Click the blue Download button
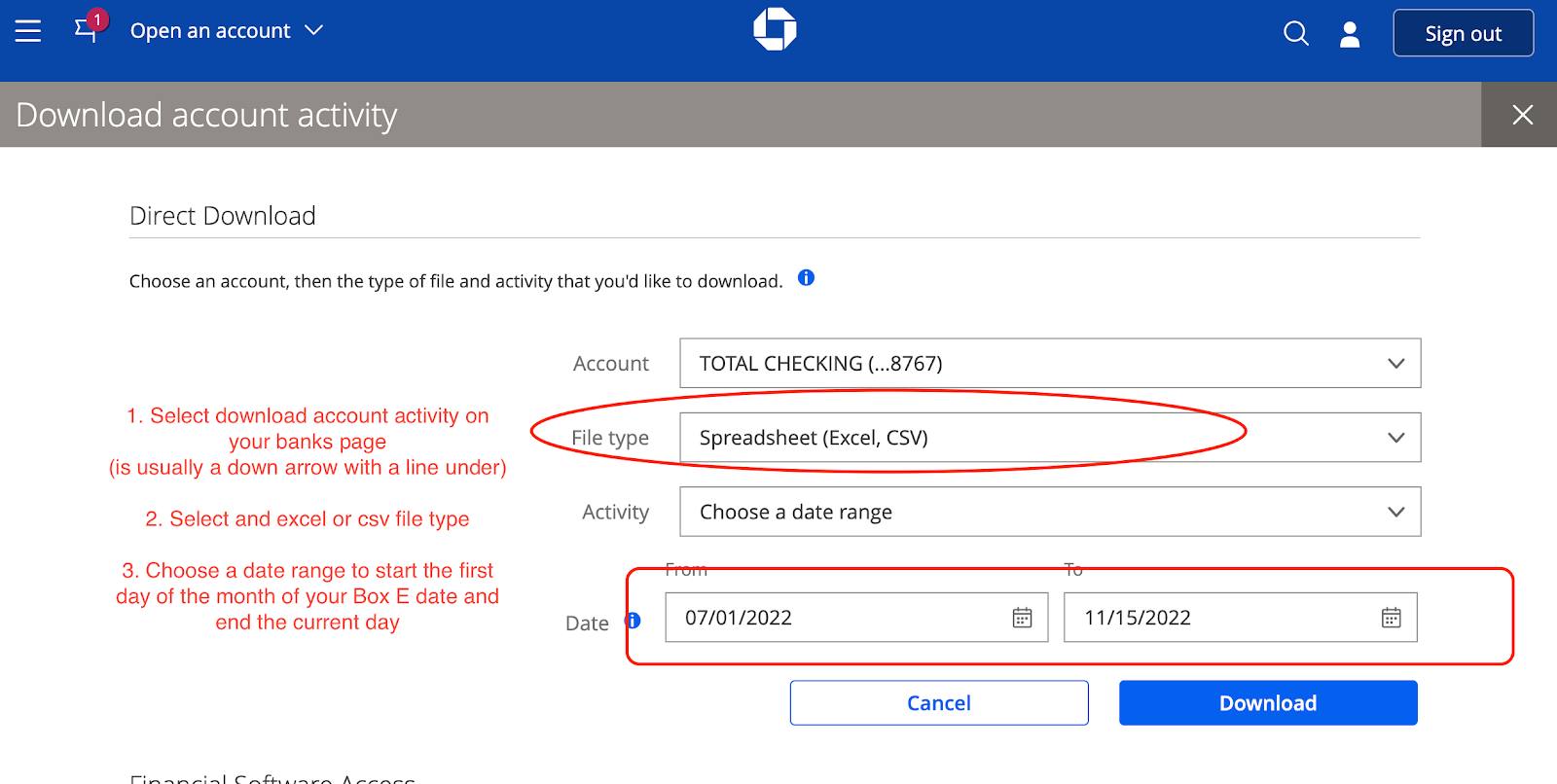Image resolution: width=1557 pixels, height=784 pixels. tap(1267, 702)
